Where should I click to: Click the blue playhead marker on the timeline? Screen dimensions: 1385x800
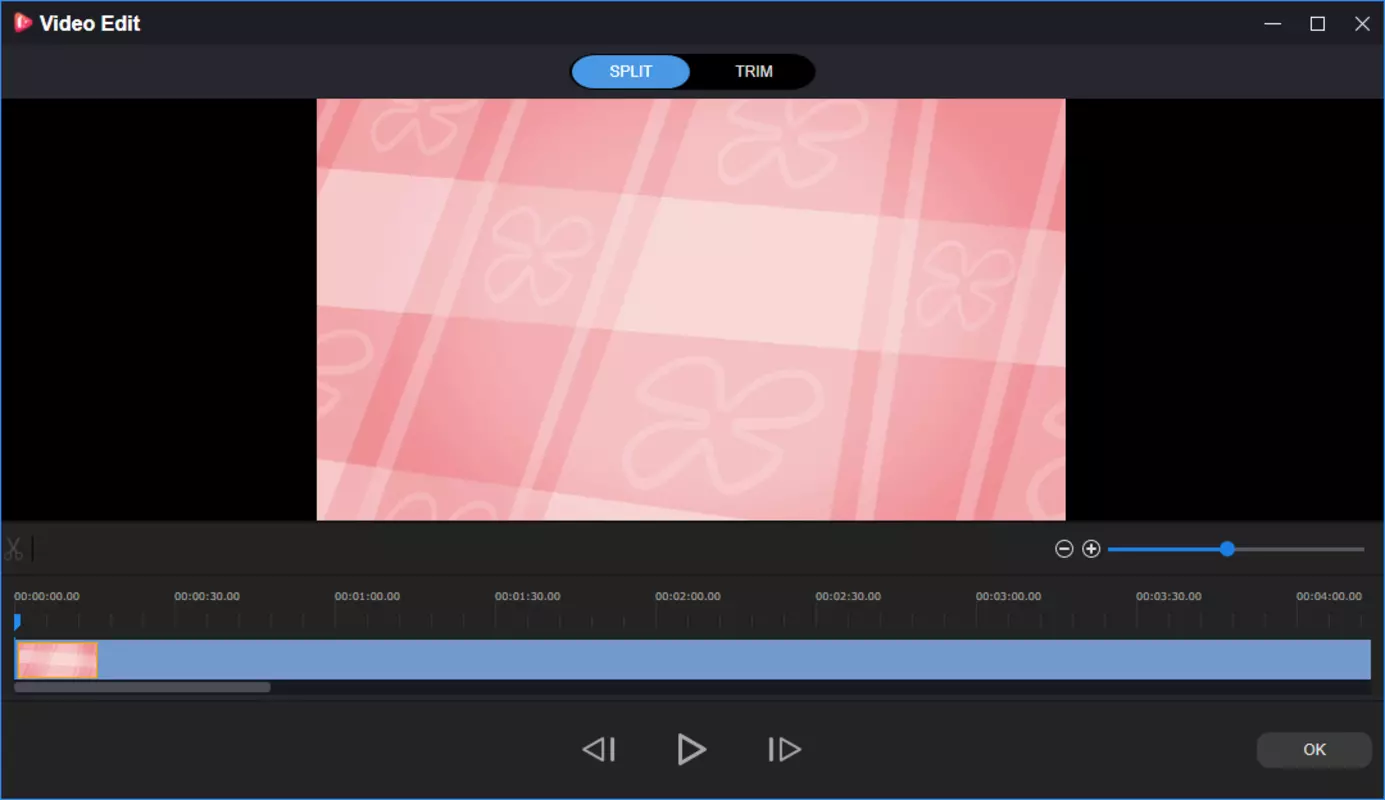tap(17, 622)
